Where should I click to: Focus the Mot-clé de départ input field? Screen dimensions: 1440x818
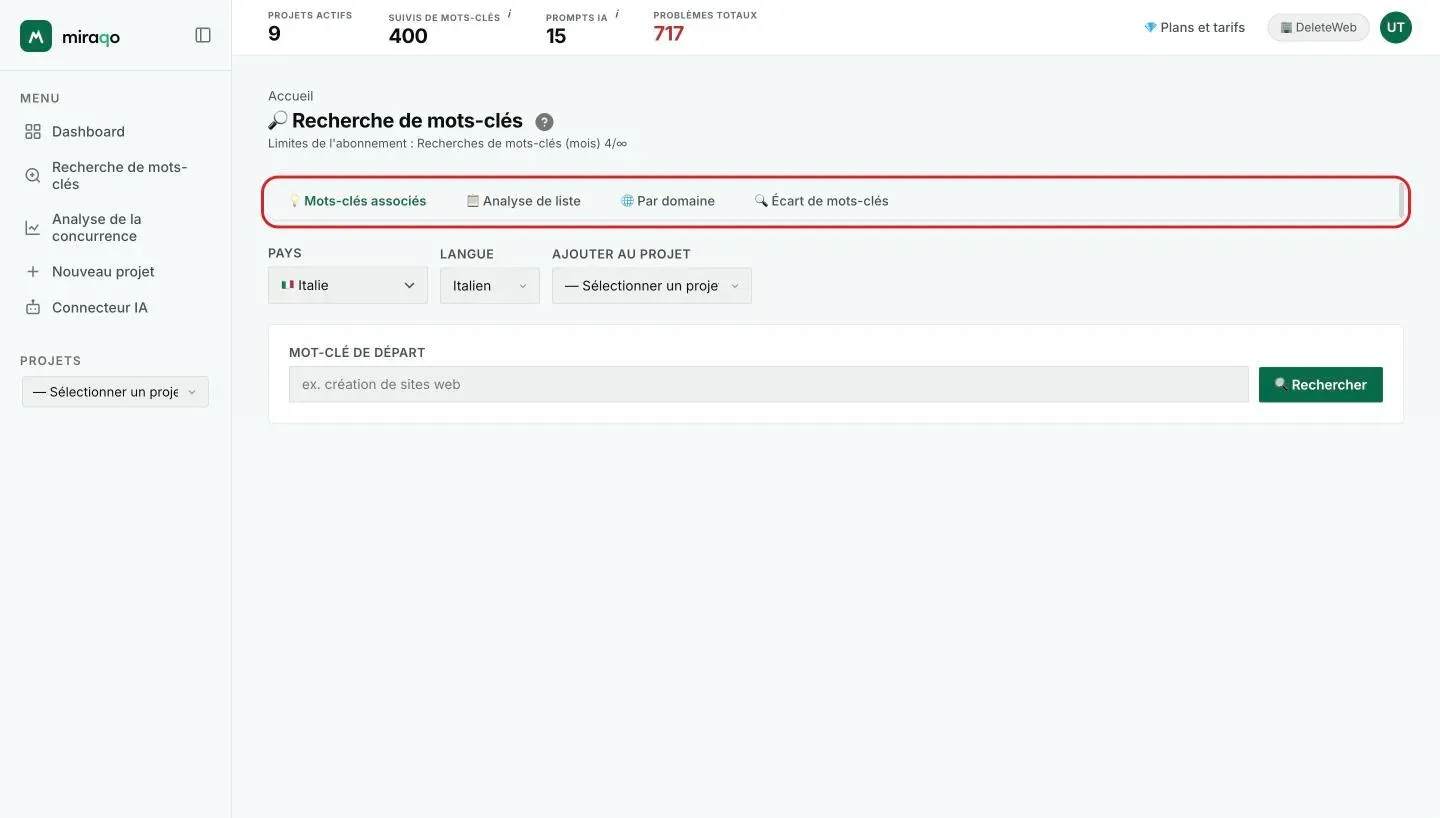pos(769,385)
